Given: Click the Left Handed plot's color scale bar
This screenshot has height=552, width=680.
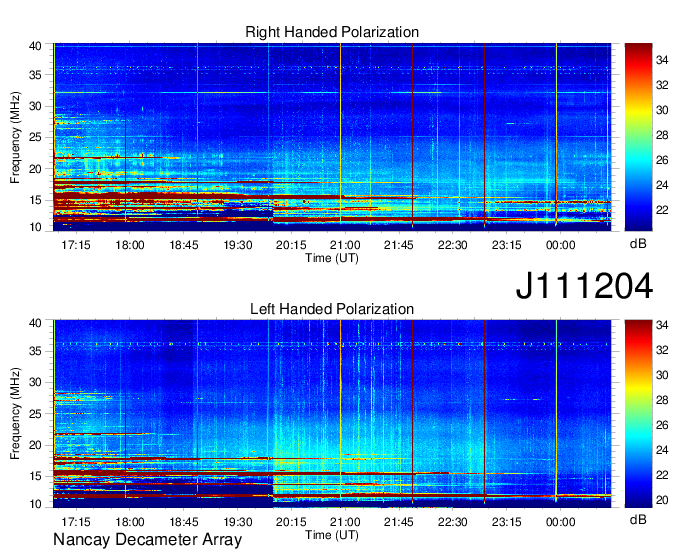Looking at the screenshot, I should click(638, 414).
